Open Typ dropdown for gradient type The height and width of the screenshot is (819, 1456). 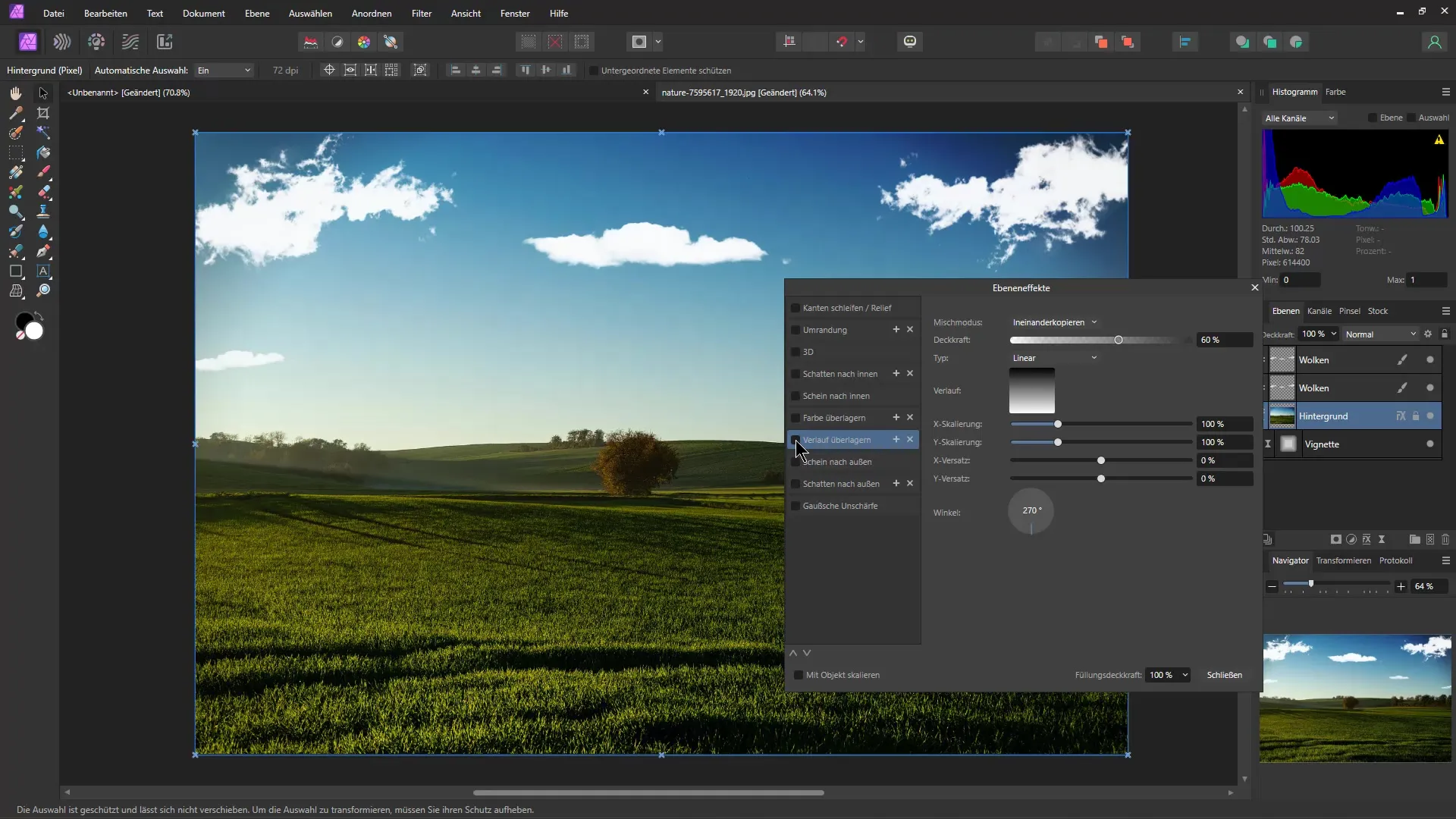click(1054, 357)
